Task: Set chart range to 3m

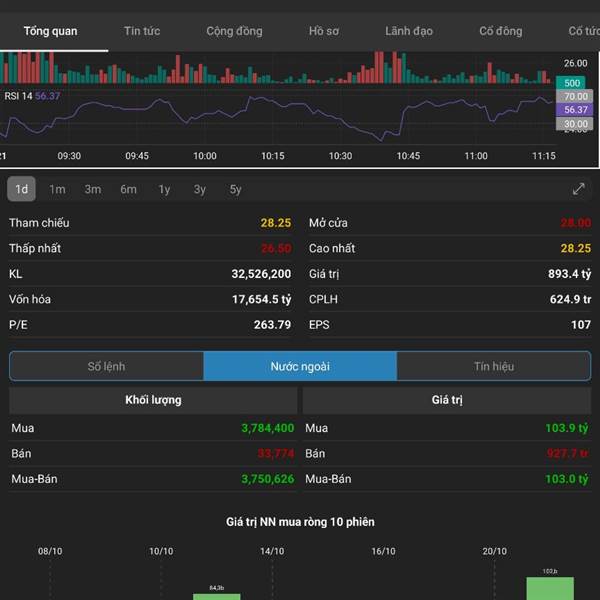Action: click(92, 189)
